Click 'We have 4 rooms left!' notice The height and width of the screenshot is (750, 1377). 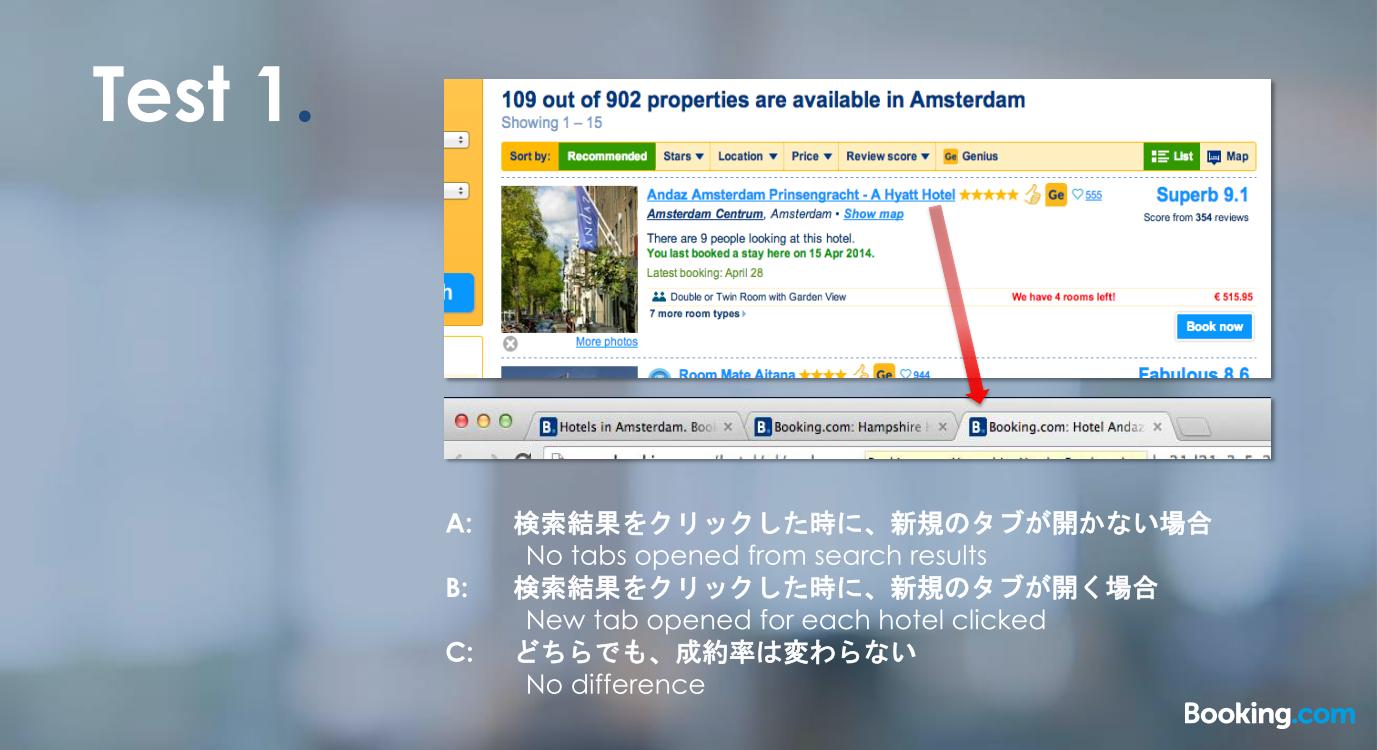[1063, 297]
